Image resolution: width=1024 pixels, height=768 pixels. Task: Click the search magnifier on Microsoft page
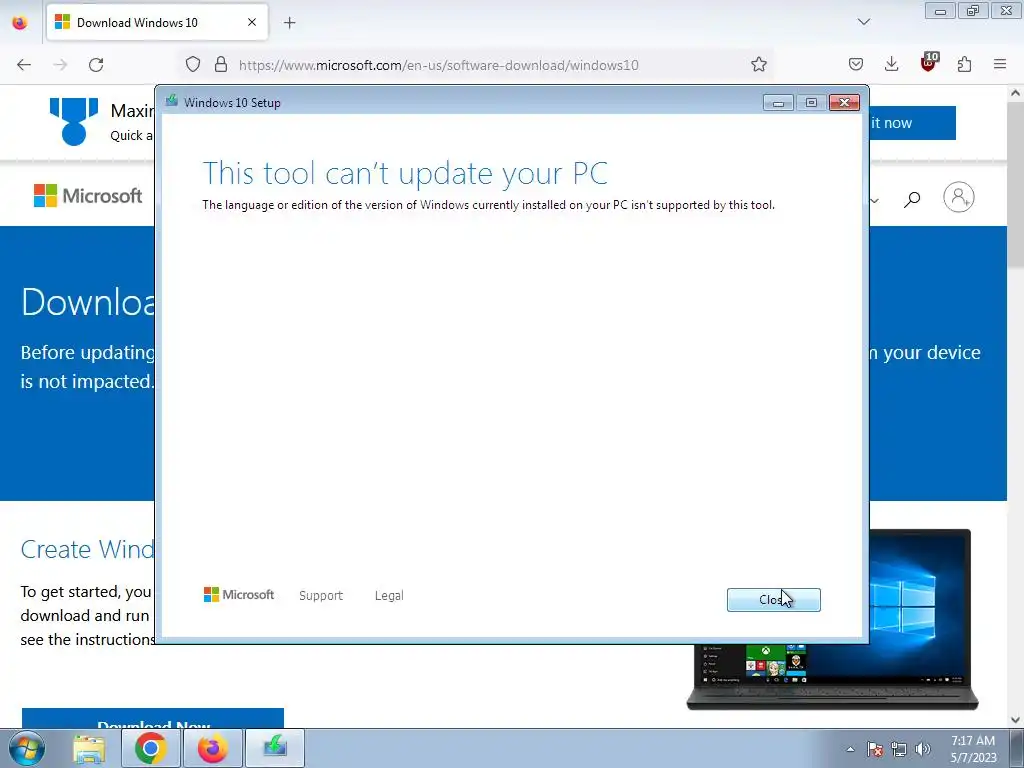912,199
